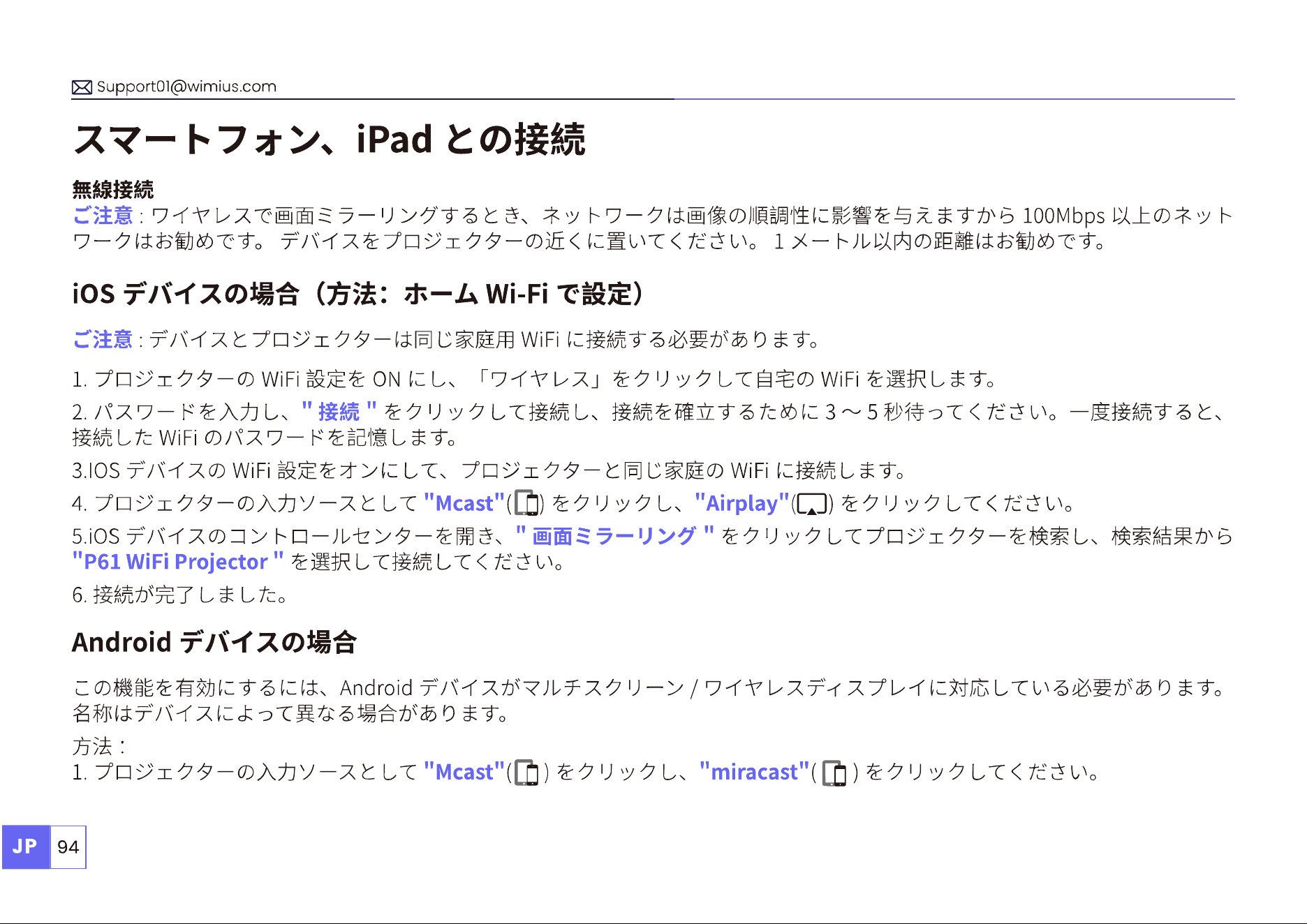Click the "JP" language badge in footer

[x=26, y=847]
